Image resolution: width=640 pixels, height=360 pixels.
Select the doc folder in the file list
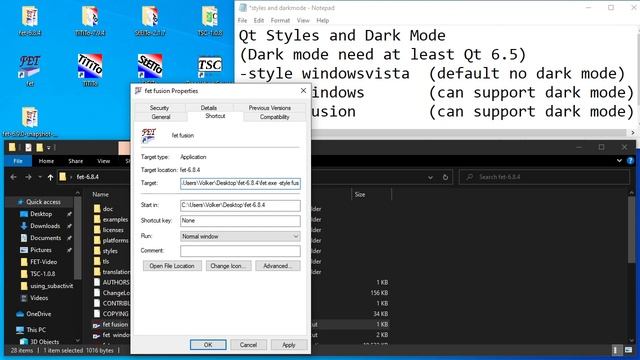108,209
